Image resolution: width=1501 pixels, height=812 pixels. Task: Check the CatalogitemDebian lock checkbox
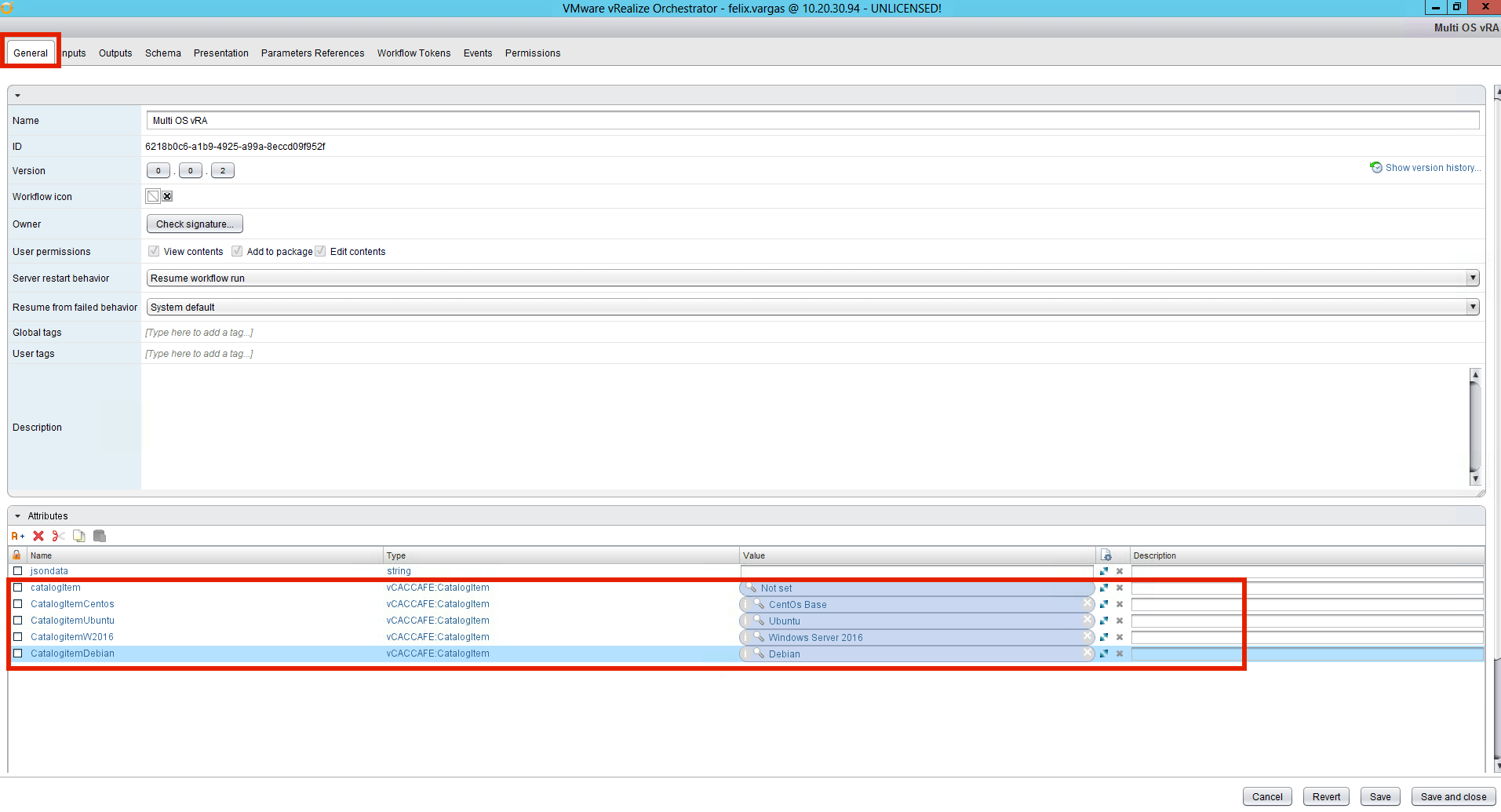[17, 654]
